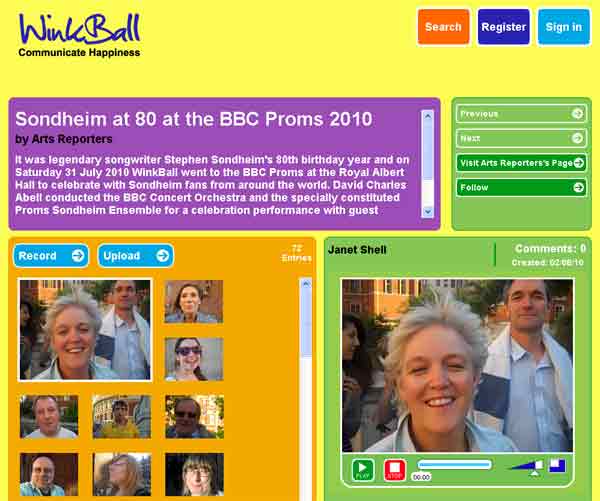Click the Sign in button

pyautogui.click(x=564, y=27)
